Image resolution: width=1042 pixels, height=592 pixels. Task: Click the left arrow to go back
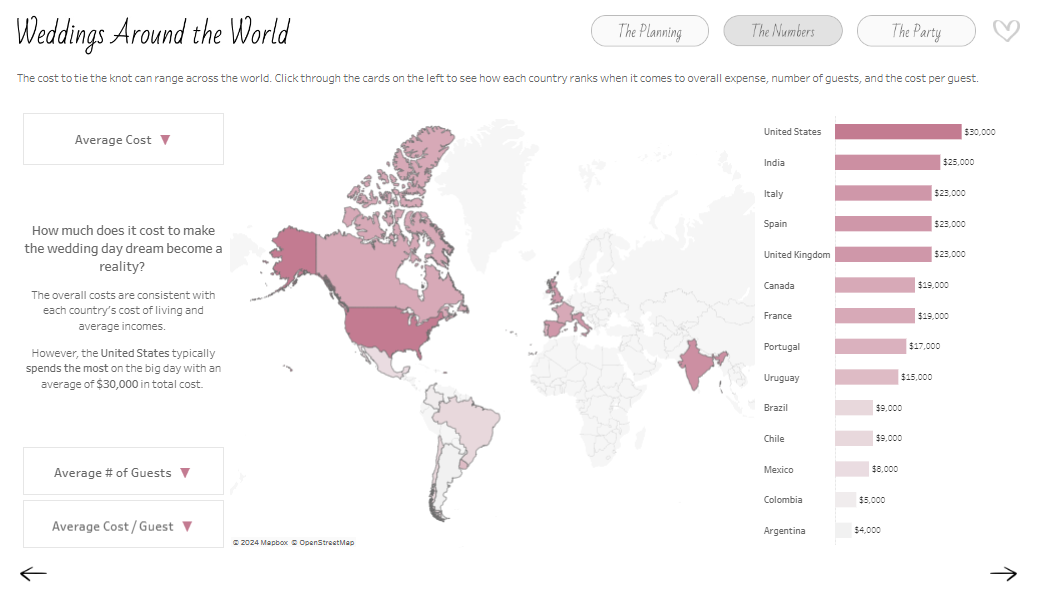pos(33,574)
